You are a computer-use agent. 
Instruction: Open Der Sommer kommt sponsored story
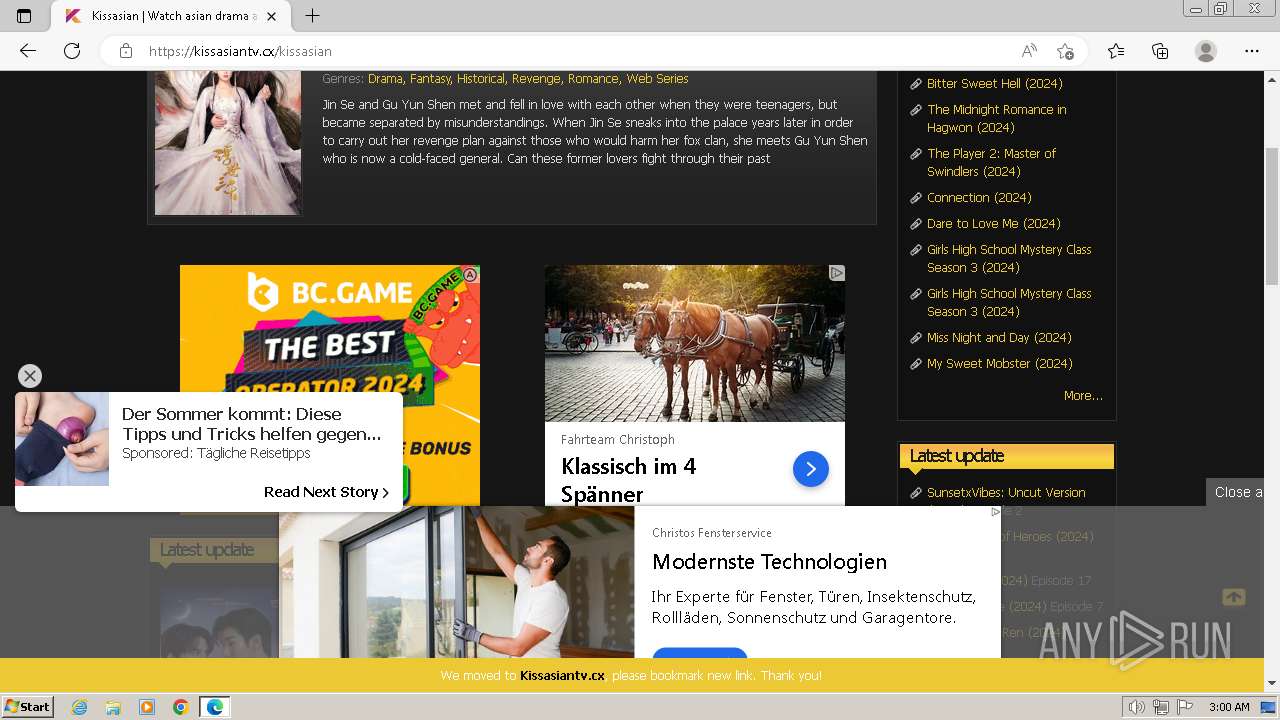click(x=251, y=424)
